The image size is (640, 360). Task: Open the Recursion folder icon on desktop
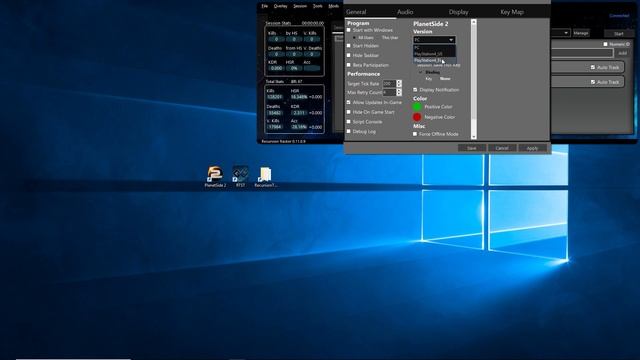point(265,176)
